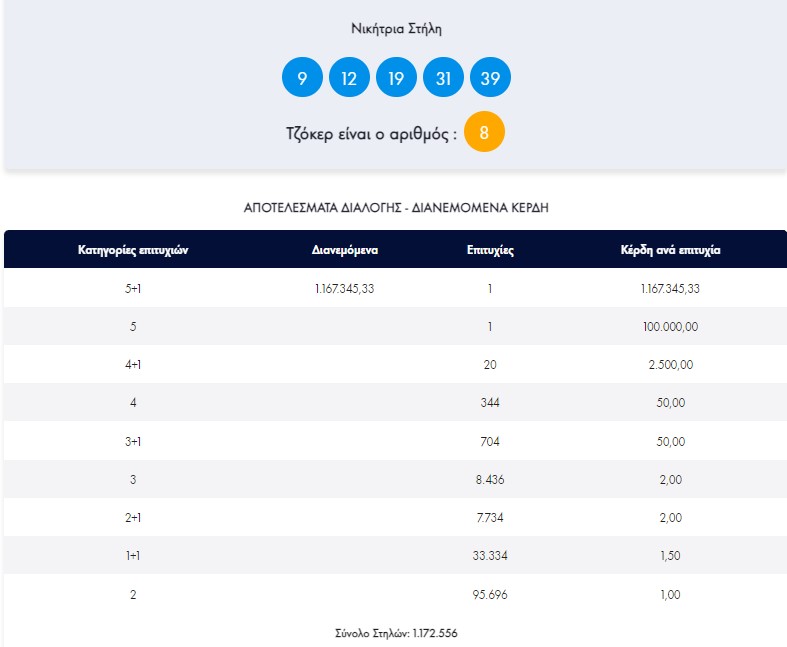Click the Κέρδη ανά επιτυχία header
The height and width of the screenshot is (647, 787).
671,250
